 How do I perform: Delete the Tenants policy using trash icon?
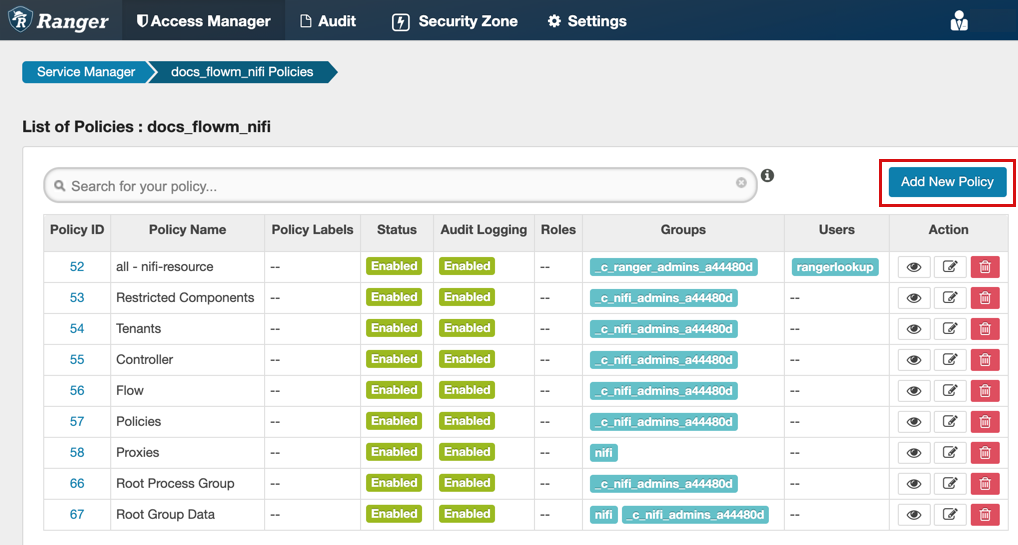pyautogui.click(x=984, y=329)
